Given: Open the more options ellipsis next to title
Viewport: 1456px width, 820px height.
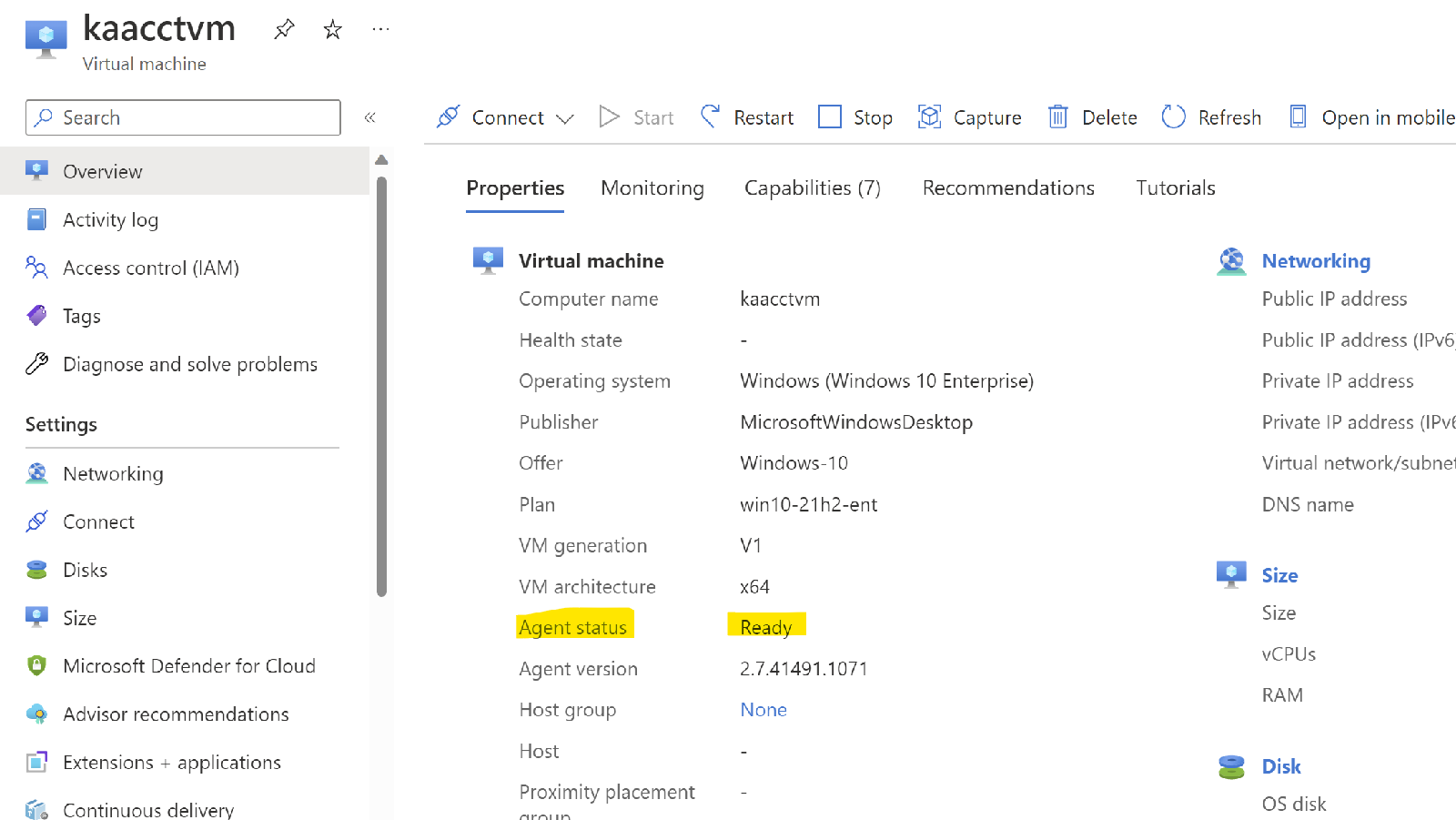Looking at the screenshot, I should (380, 29).
